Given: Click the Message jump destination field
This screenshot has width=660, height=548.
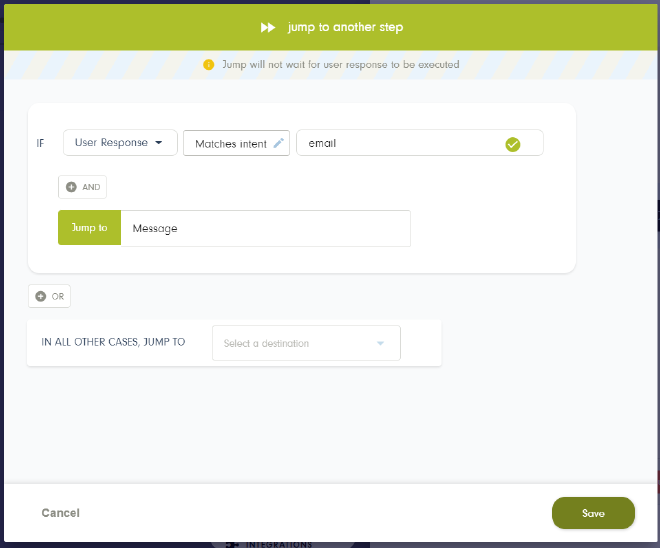Looking at the screenshot, I should point(266,228).
